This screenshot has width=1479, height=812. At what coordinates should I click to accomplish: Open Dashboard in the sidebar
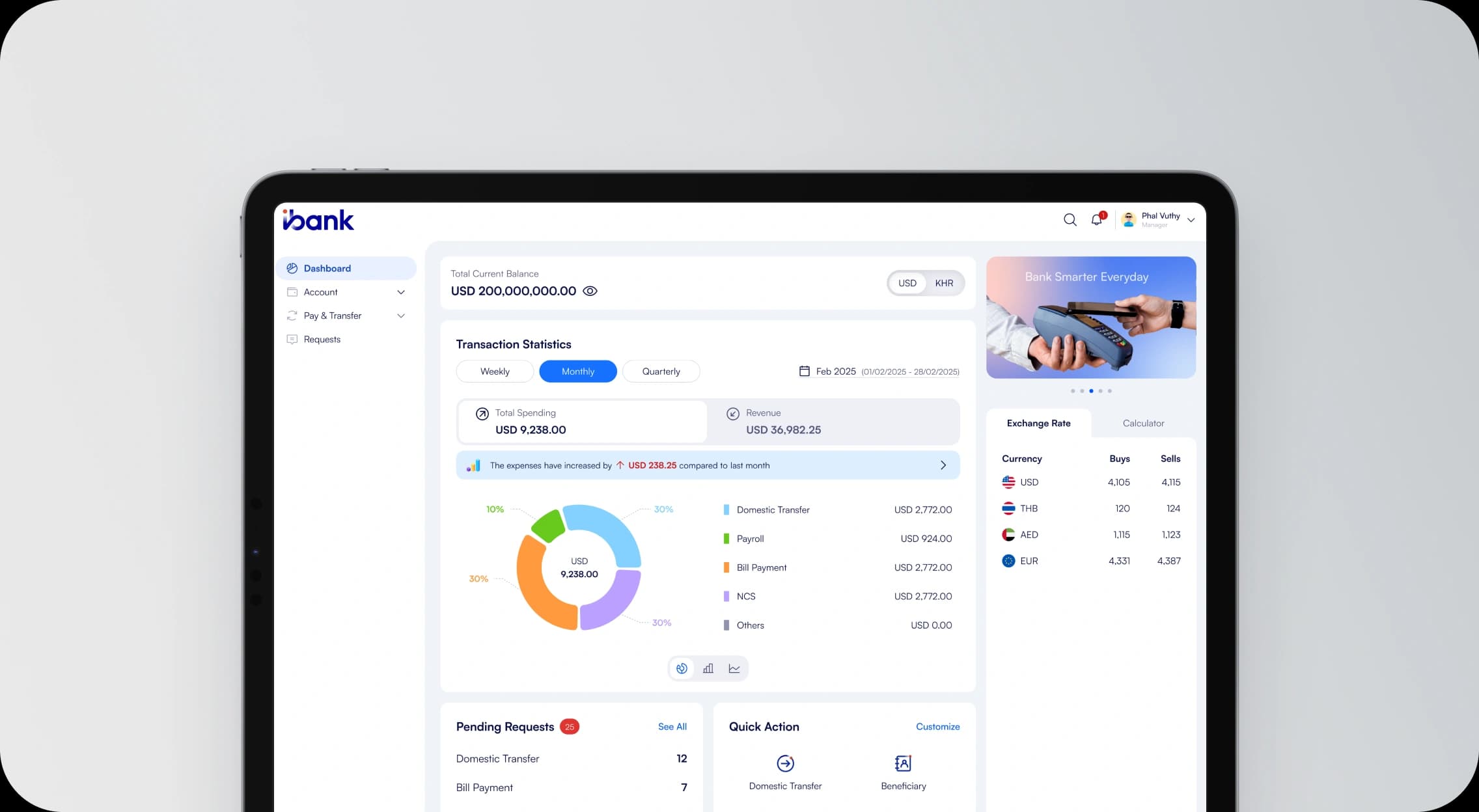[346, 268]
